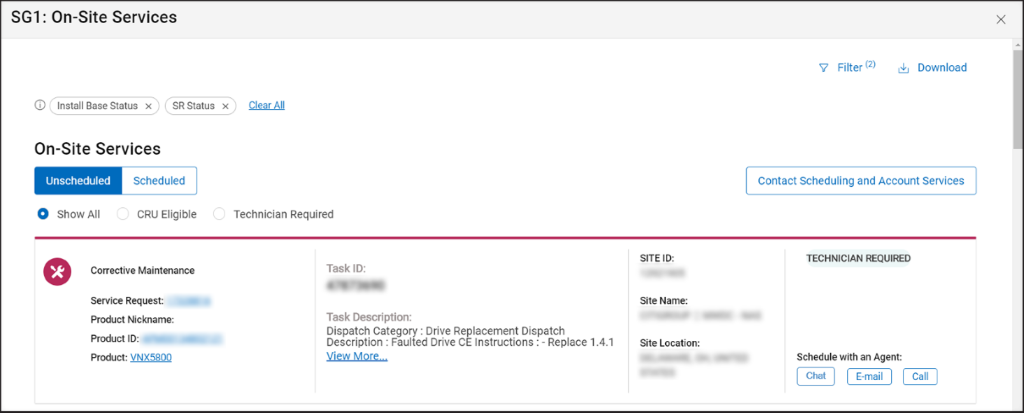1024x413 pixels.
Task: Select the CRU Eligible radio option
Action: [123, 214]
